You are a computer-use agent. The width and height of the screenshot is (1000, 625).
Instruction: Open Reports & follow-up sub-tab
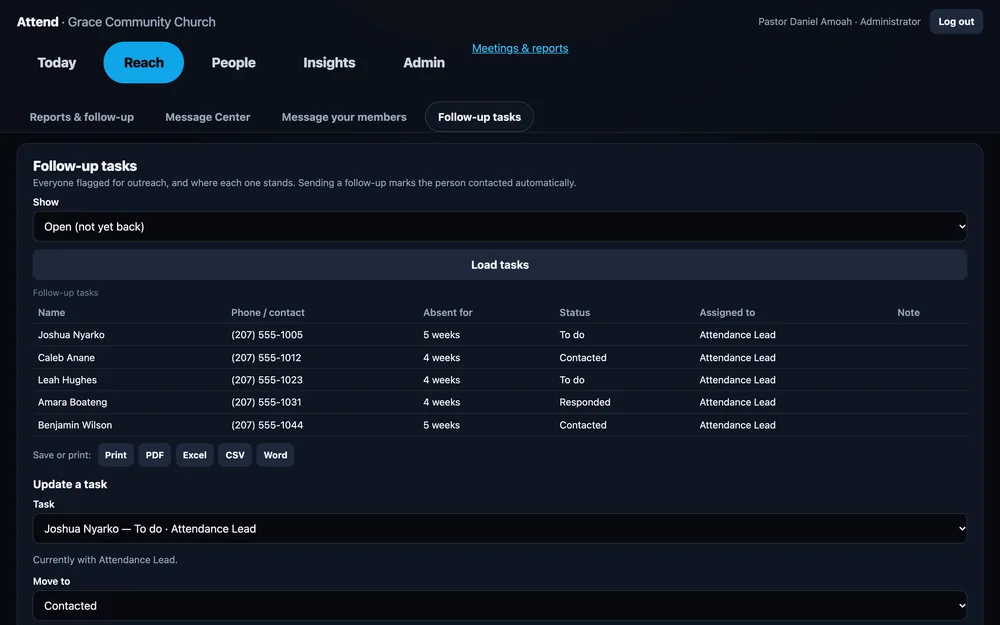click(82, 117)
